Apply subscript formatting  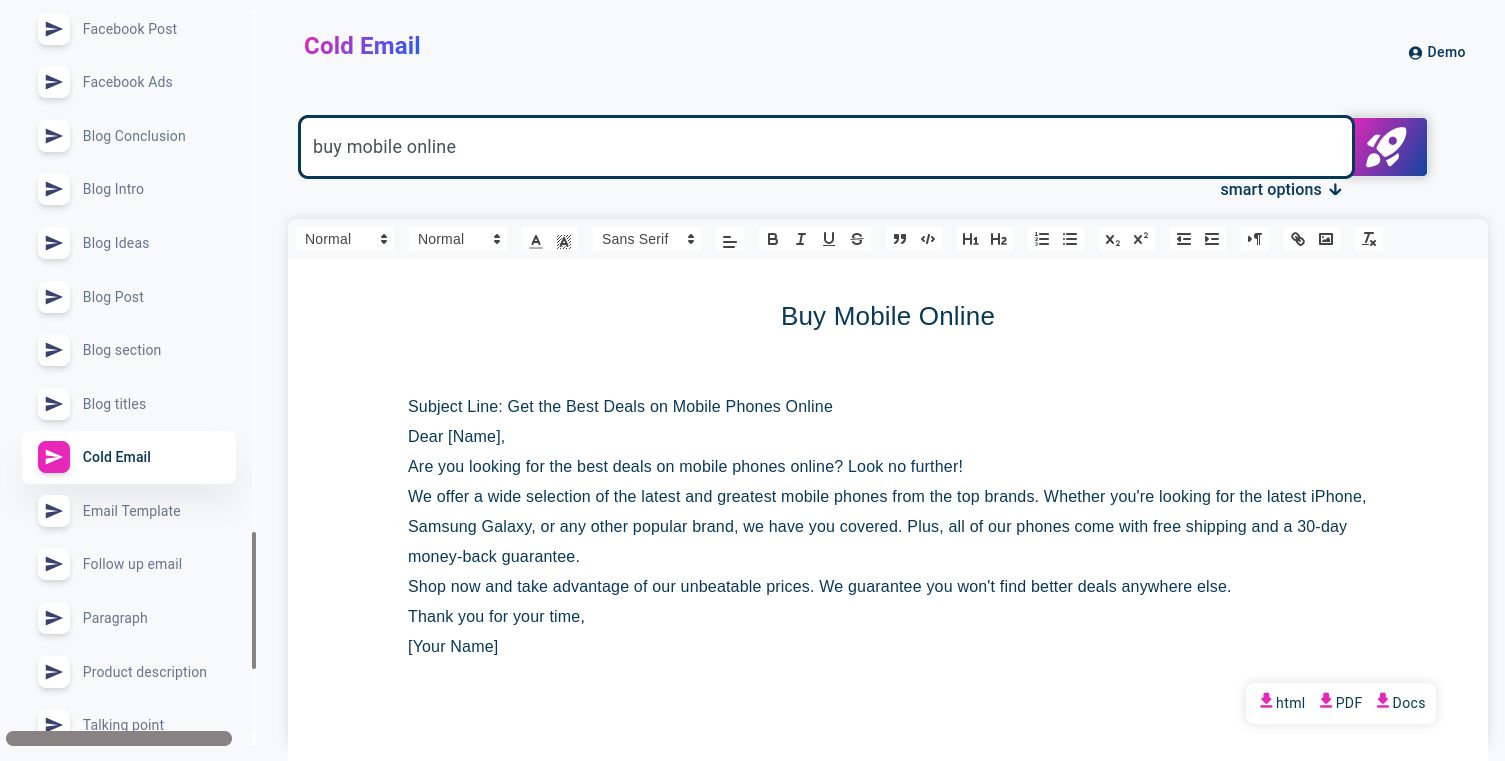[x=1112, y=239]
